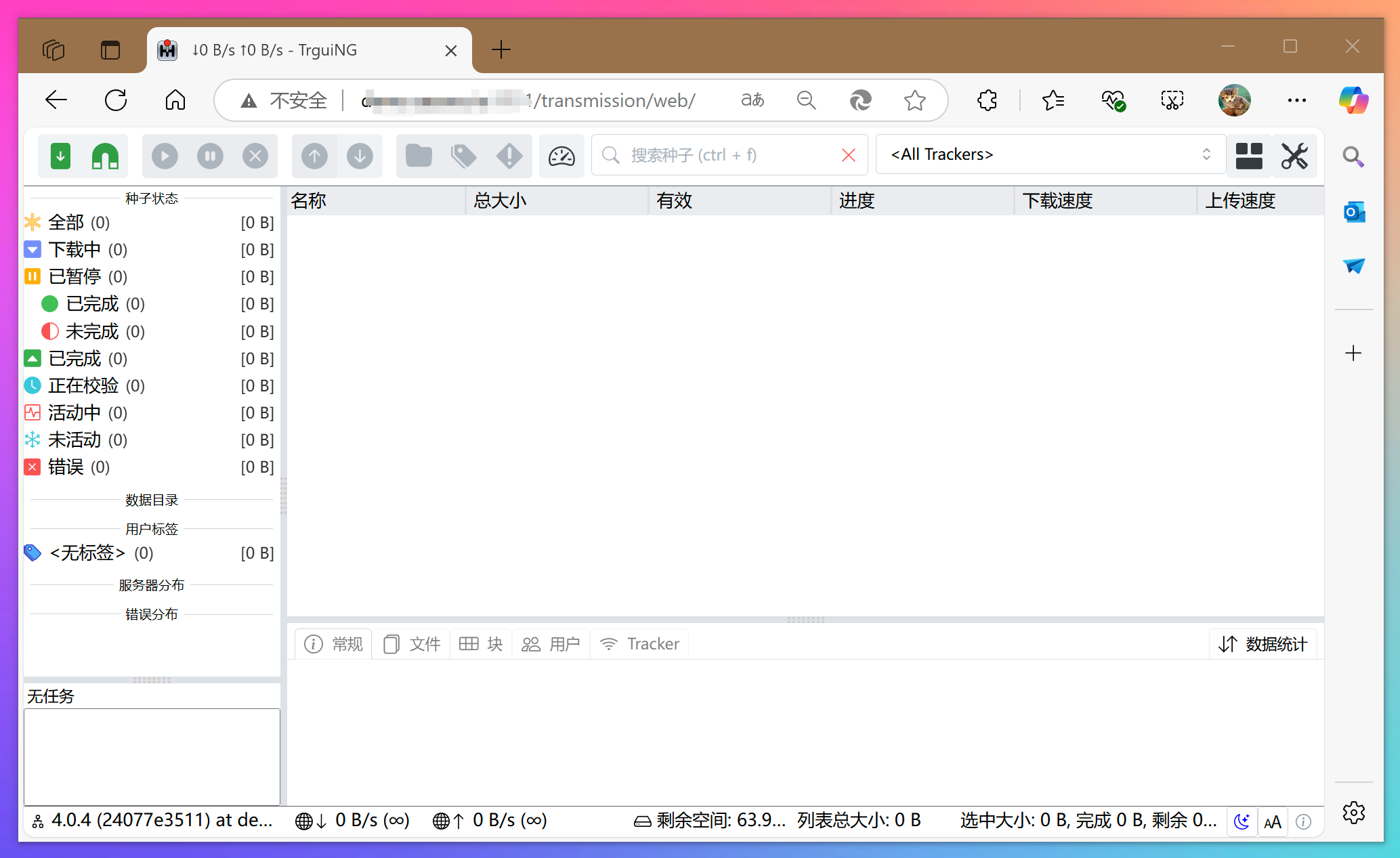Open the add magnet link icon
This screenshot has width=1400, height=858.
pos(105,155)
